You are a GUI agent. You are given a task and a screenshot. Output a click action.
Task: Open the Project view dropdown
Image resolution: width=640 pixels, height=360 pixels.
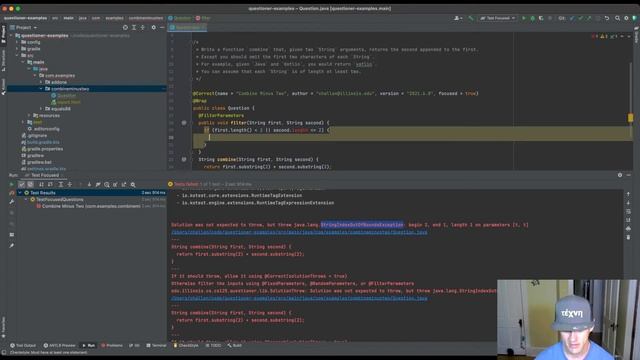[x=24, y=27]
